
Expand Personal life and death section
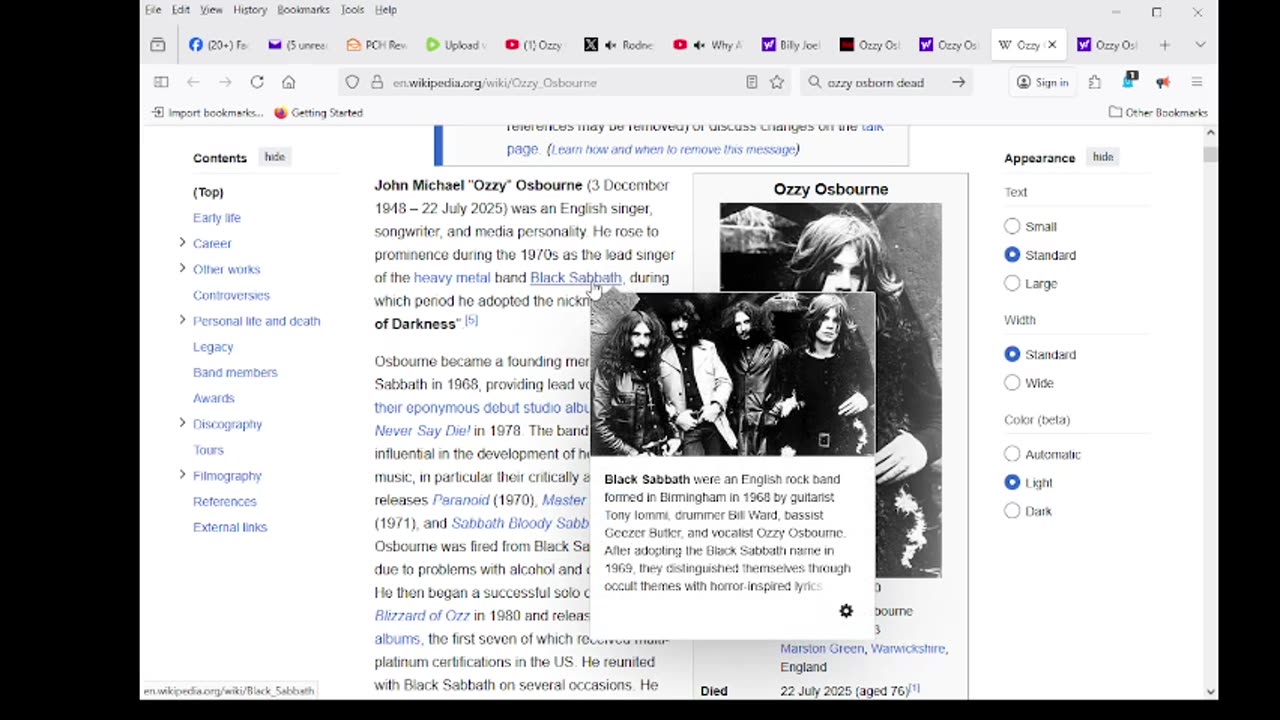point(182,320)
